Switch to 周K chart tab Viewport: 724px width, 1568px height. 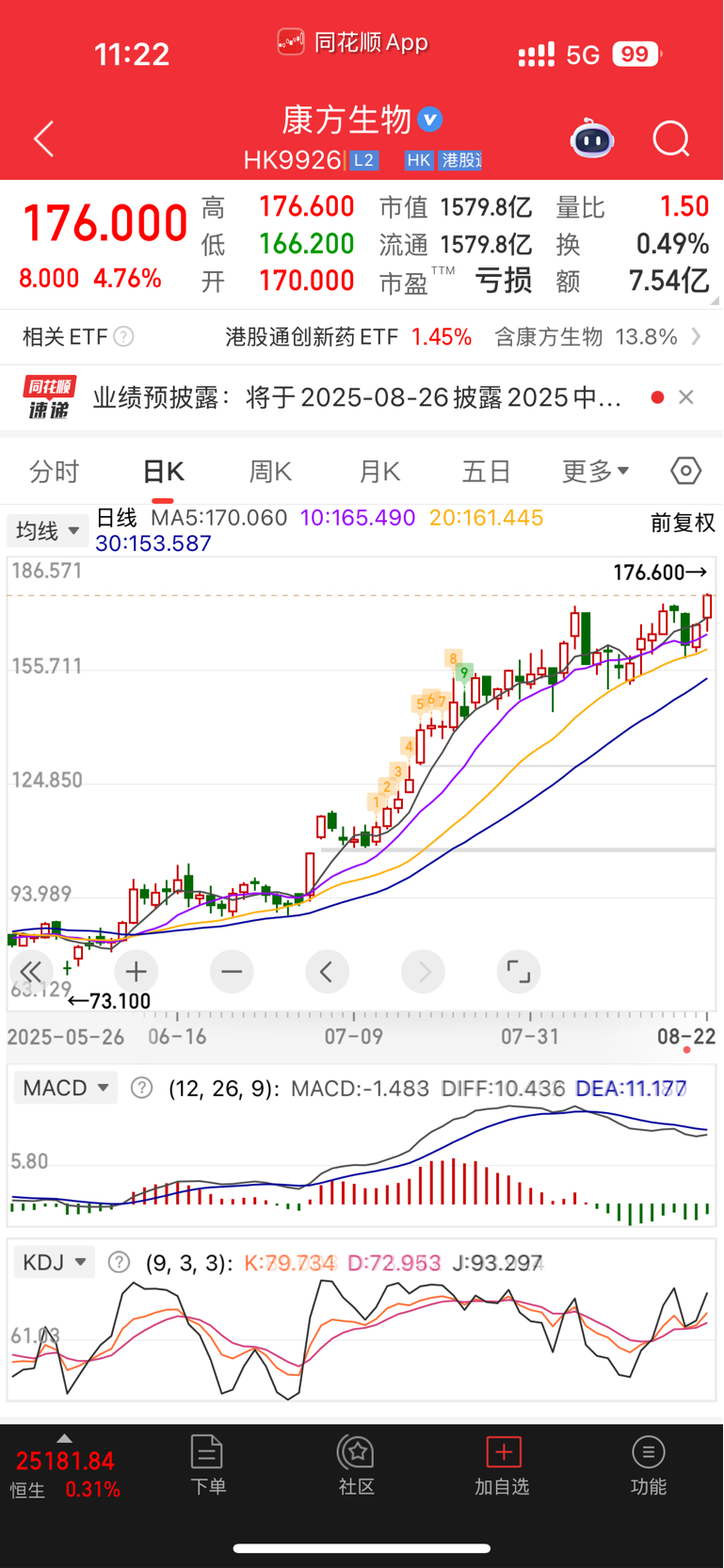point(270,471)
